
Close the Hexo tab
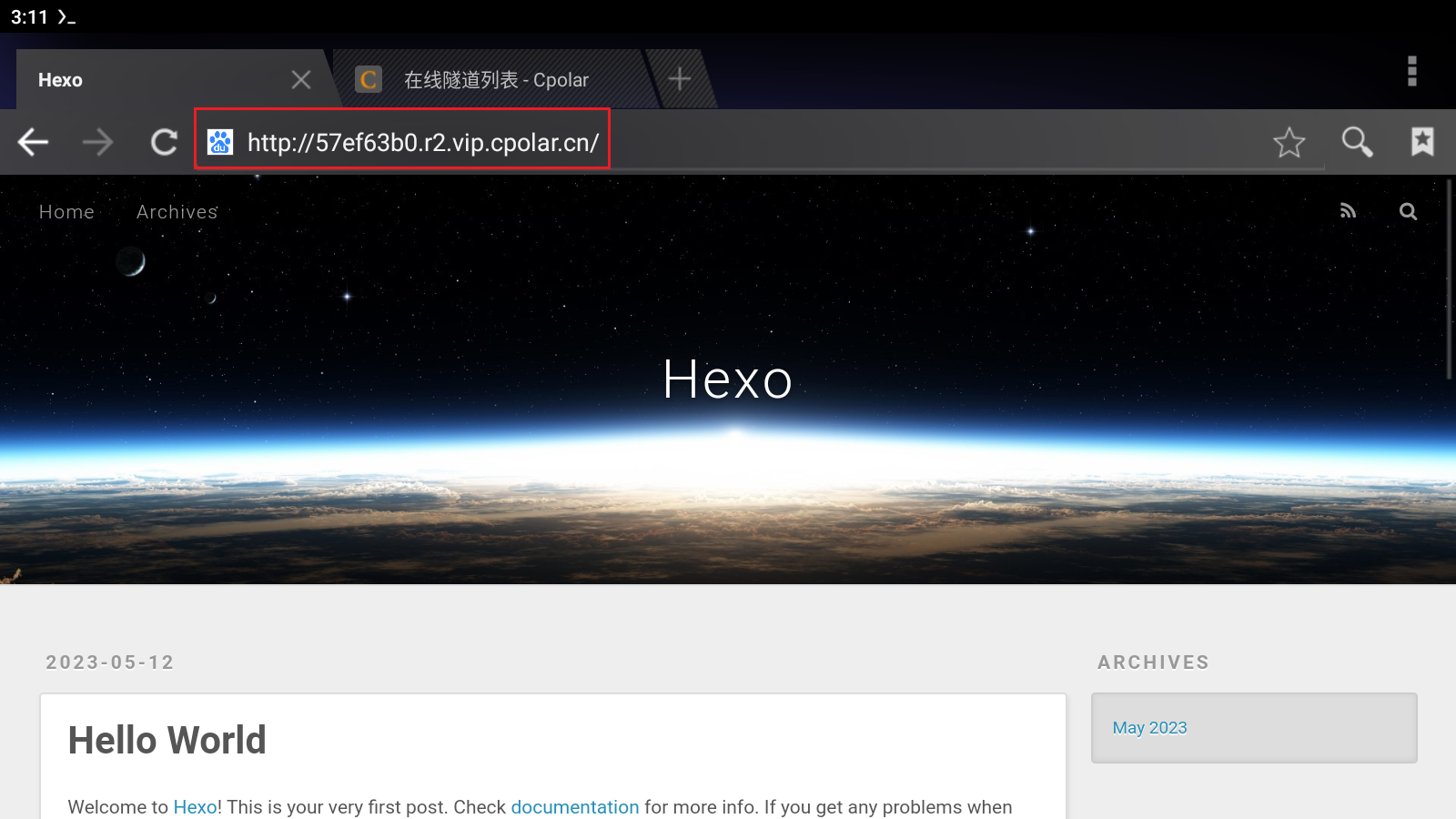(x=301, y=80)
